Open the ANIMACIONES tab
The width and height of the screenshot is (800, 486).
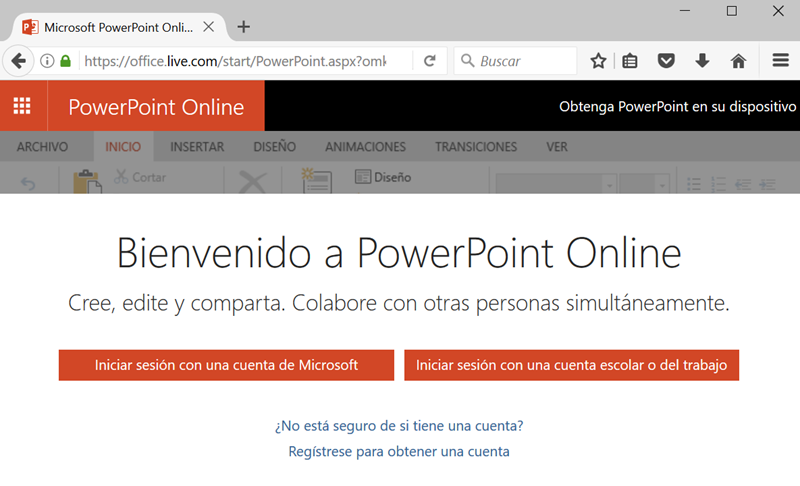365,147
